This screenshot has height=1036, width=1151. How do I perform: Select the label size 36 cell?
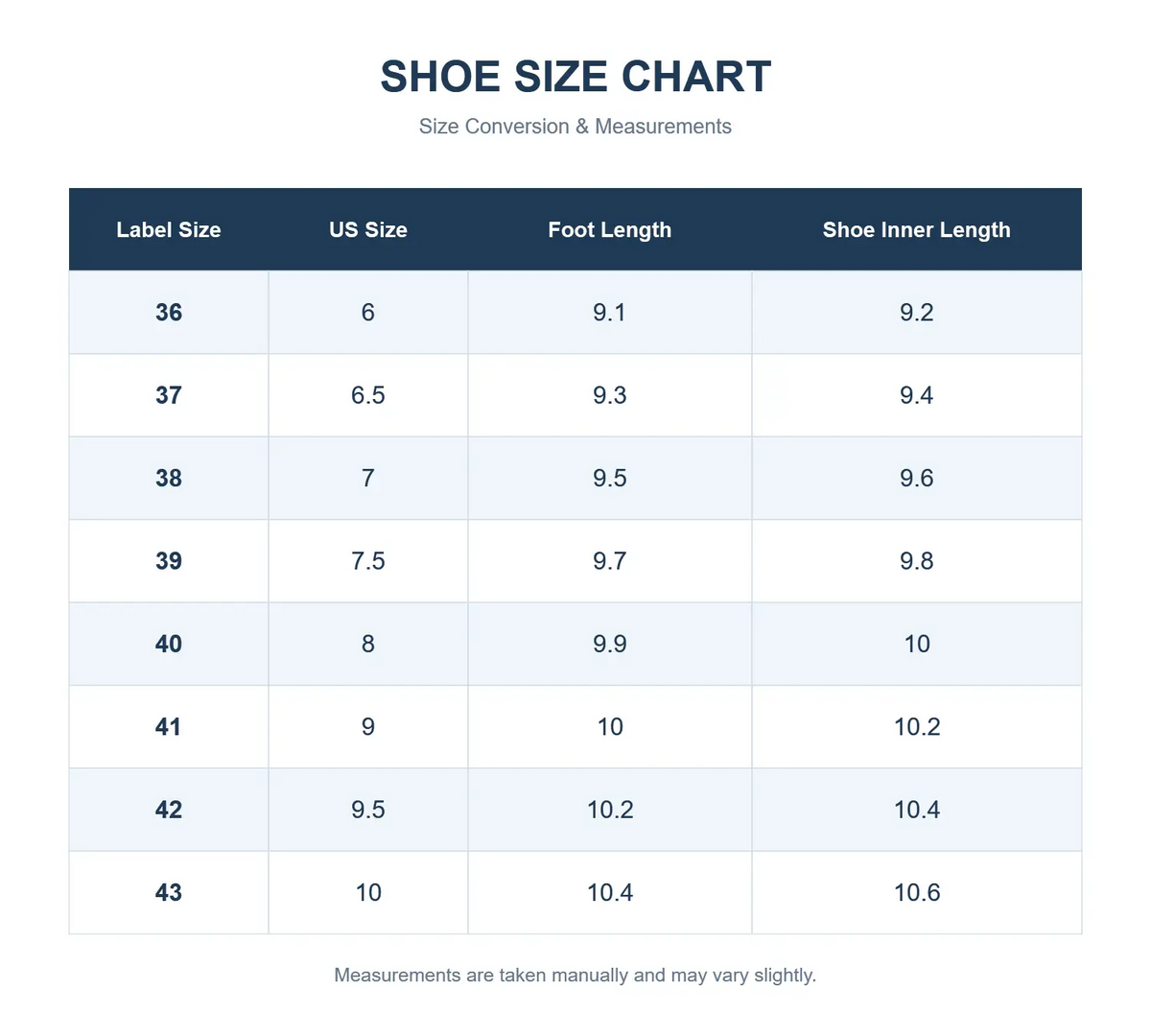pyautogui.click(x=169, y=312)
